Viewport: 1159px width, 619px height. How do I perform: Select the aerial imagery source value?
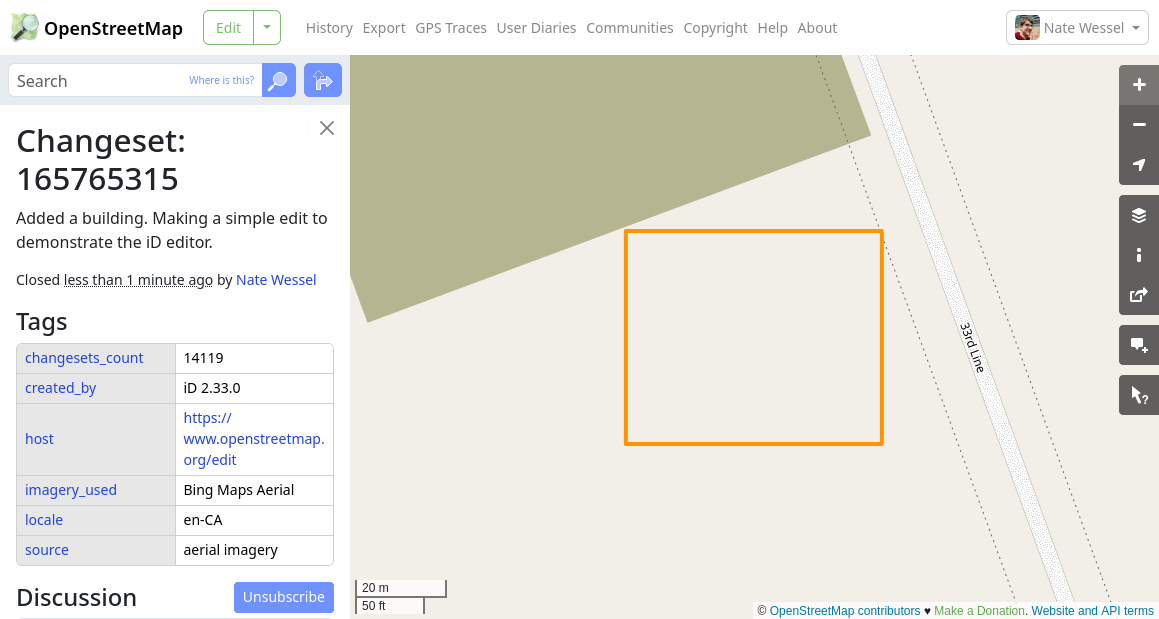point(231,550)
